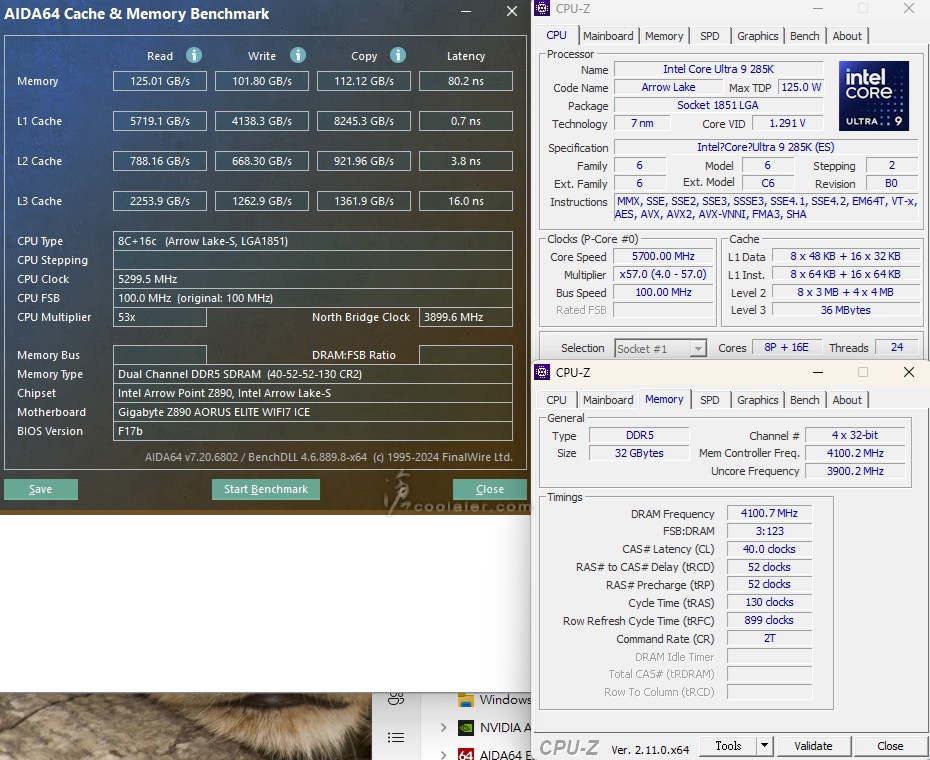Click the info icon beside Write

click(298, 55)
